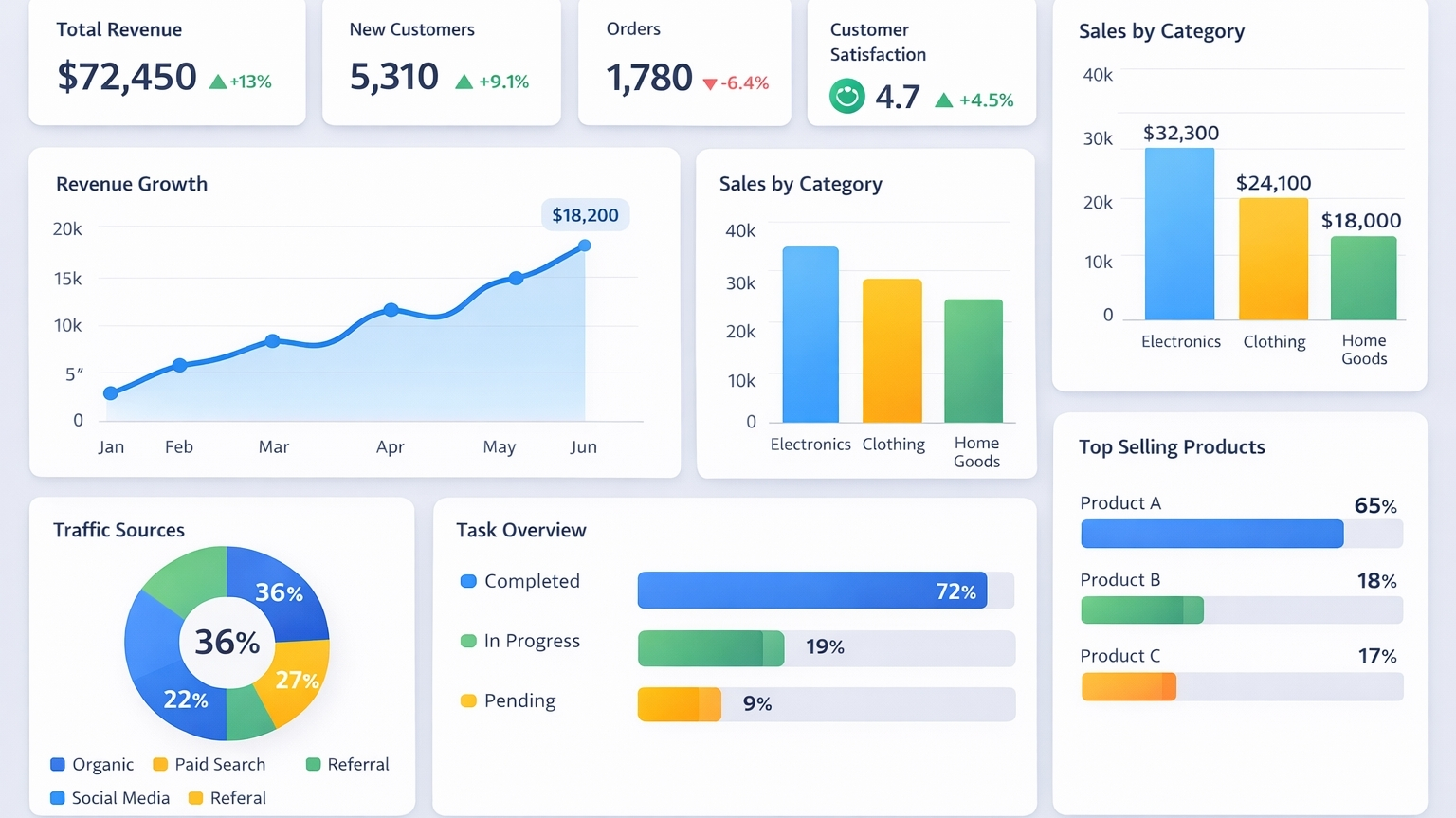
Task: Click the In Progress 19% bar
Action: coord(711,648)
